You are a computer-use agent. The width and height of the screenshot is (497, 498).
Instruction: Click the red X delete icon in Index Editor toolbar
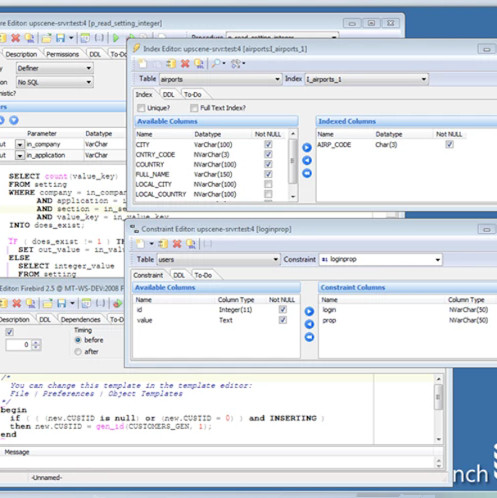[x=185, y=63]
